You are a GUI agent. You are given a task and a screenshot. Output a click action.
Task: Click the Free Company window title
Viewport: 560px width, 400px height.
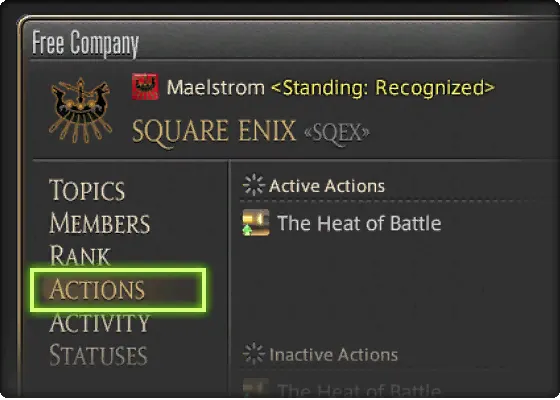click(x=85, y=43)
